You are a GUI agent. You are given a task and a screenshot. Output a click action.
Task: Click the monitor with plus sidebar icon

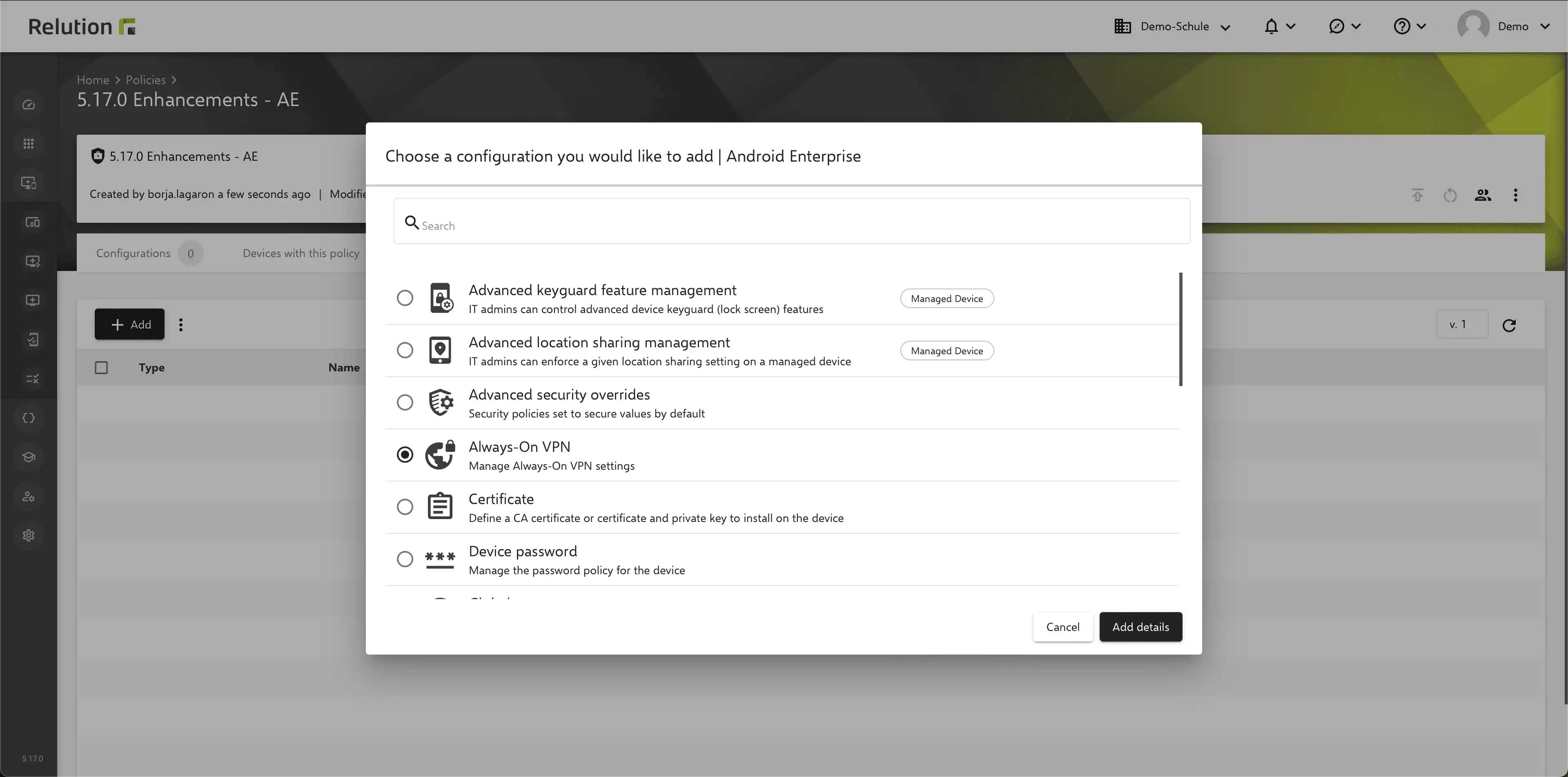coord(32,300)
